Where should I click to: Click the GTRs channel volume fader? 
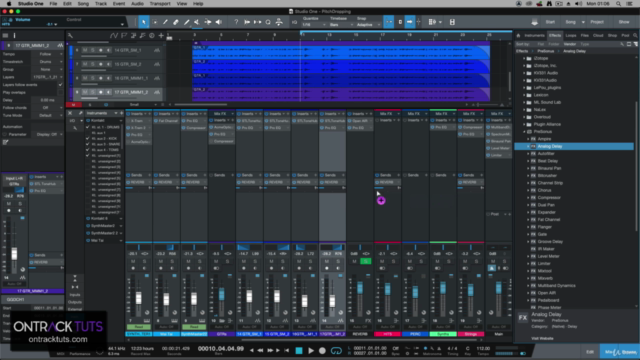coord(222,295)
